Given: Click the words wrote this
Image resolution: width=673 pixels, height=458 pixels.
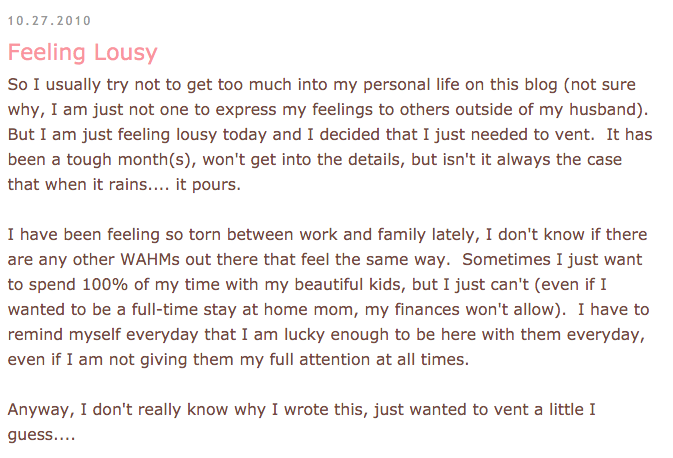Looking at the screenshot, I should pos(323,409).
